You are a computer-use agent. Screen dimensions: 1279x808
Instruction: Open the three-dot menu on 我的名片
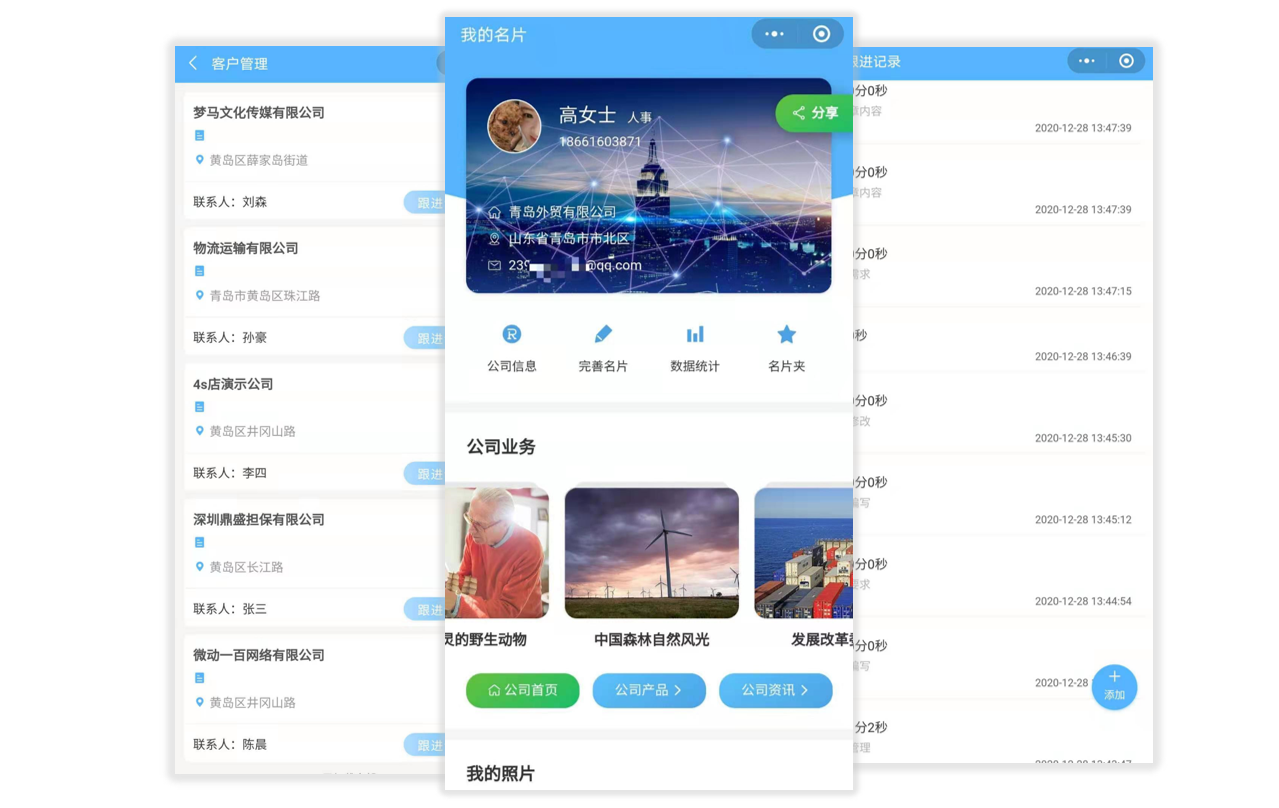click(x=775, y=34)
